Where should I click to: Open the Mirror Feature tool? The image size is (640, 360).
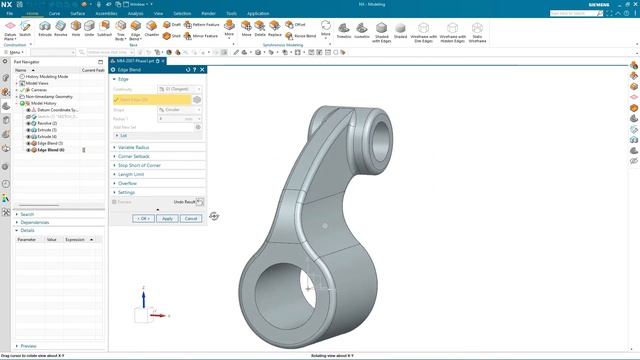coord(201,36)
